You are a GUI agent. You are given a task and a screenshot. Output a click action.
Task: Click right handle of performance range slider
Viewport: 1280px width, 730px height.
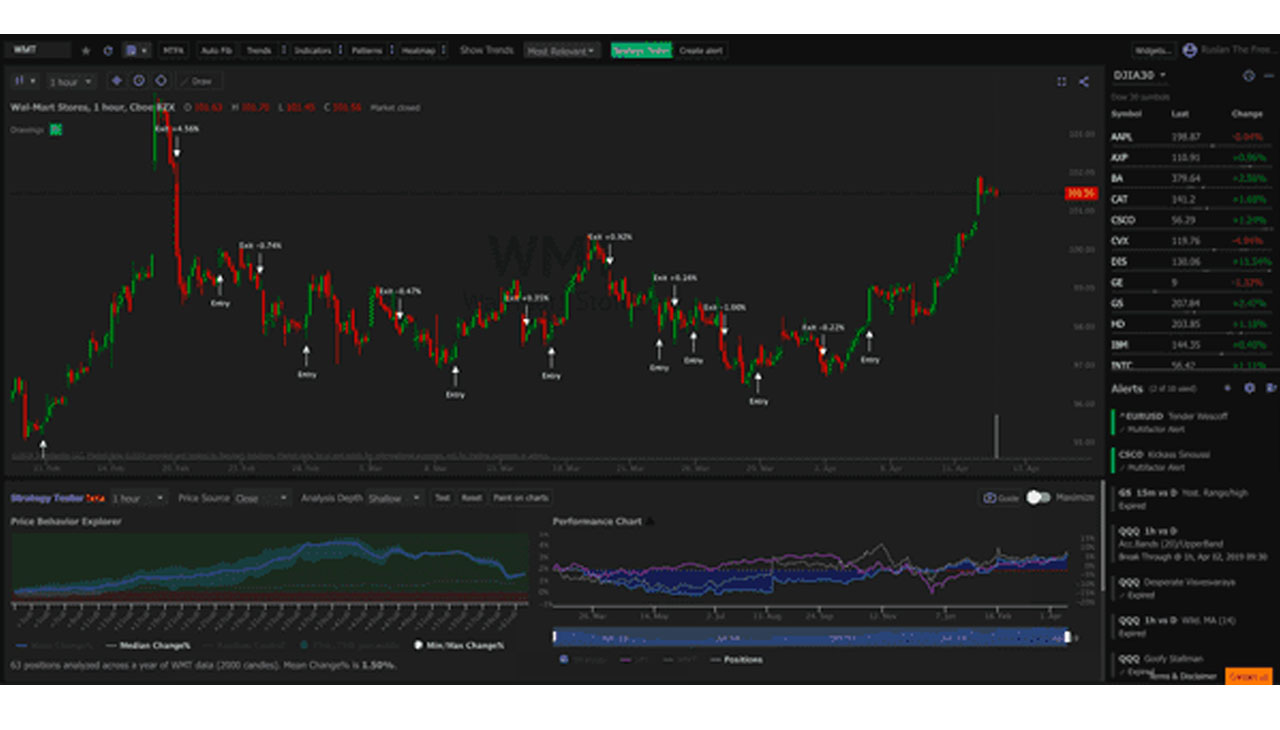click(x=1067, y=637)
